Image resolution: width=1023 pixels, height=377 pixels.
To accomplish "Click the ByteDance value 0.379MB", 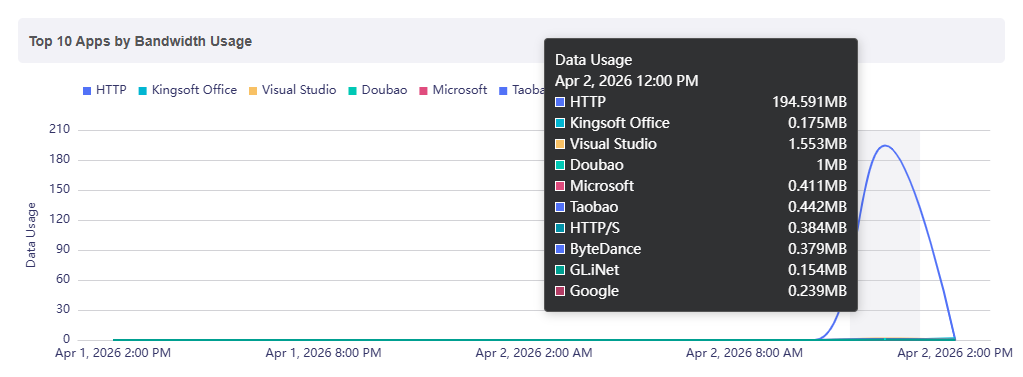I will click(817, 249).
